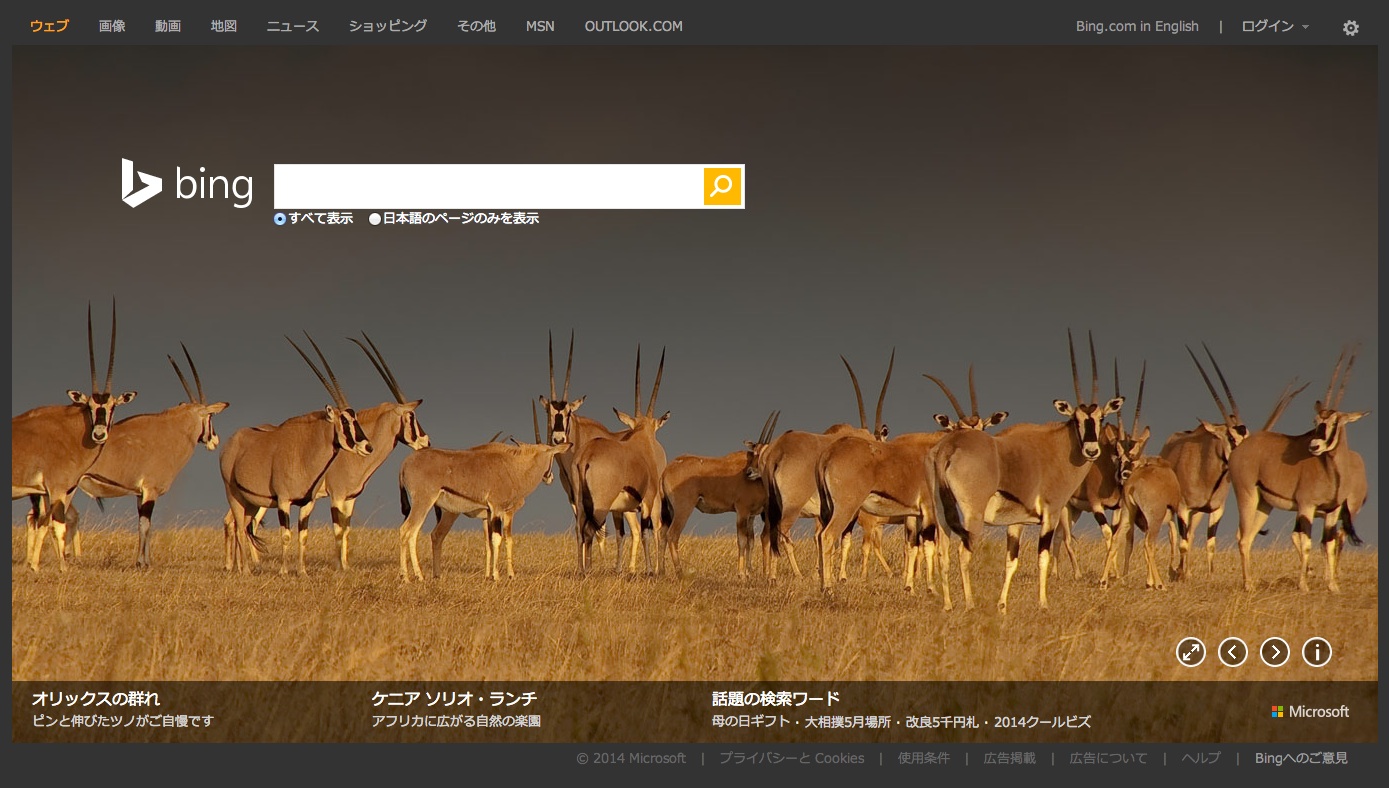Click inside the search text box
1389x788 pixels.
point(488,187)
